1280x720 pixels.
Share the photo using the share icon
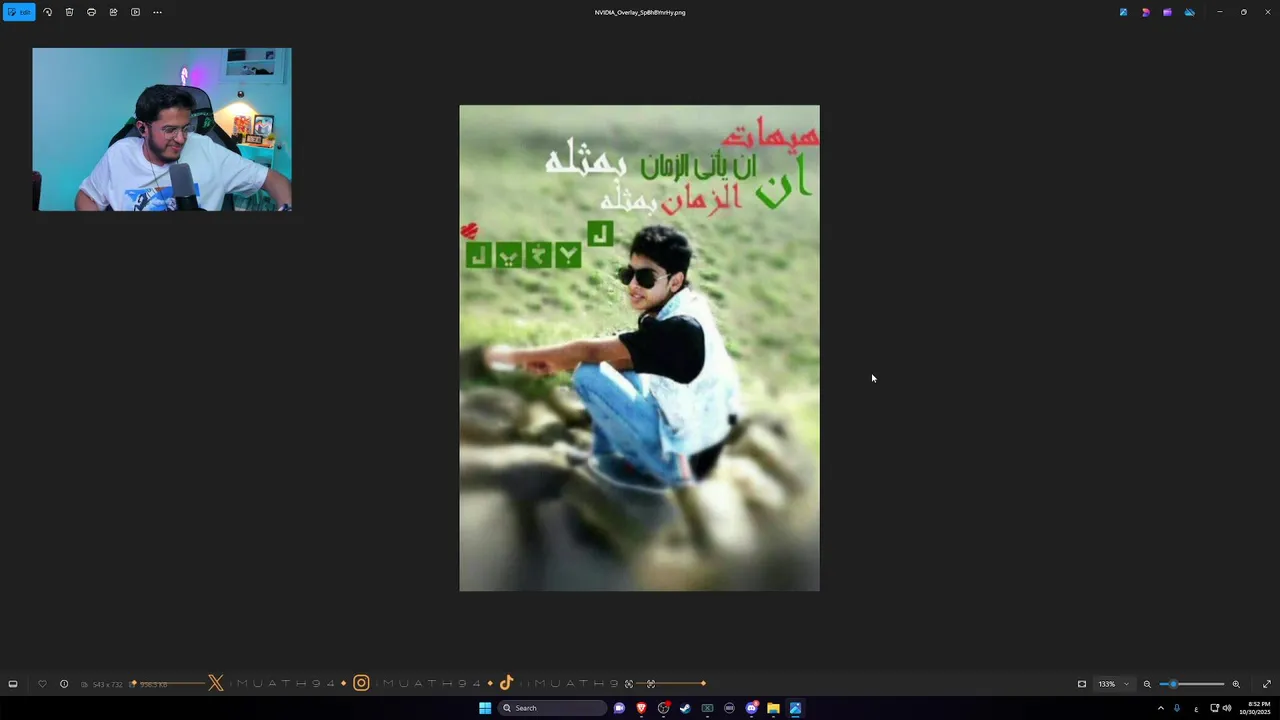click(x=113, y=12)
